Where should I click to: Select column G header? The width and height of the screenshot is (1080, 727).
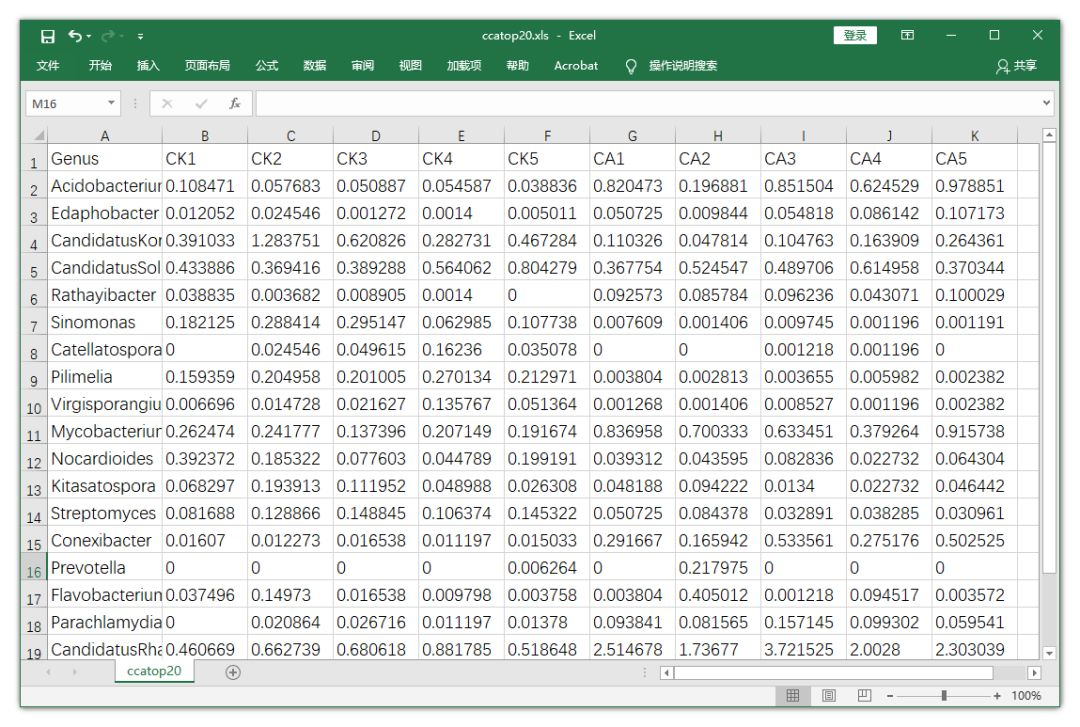pyautogui.click(x=632, y=136)
